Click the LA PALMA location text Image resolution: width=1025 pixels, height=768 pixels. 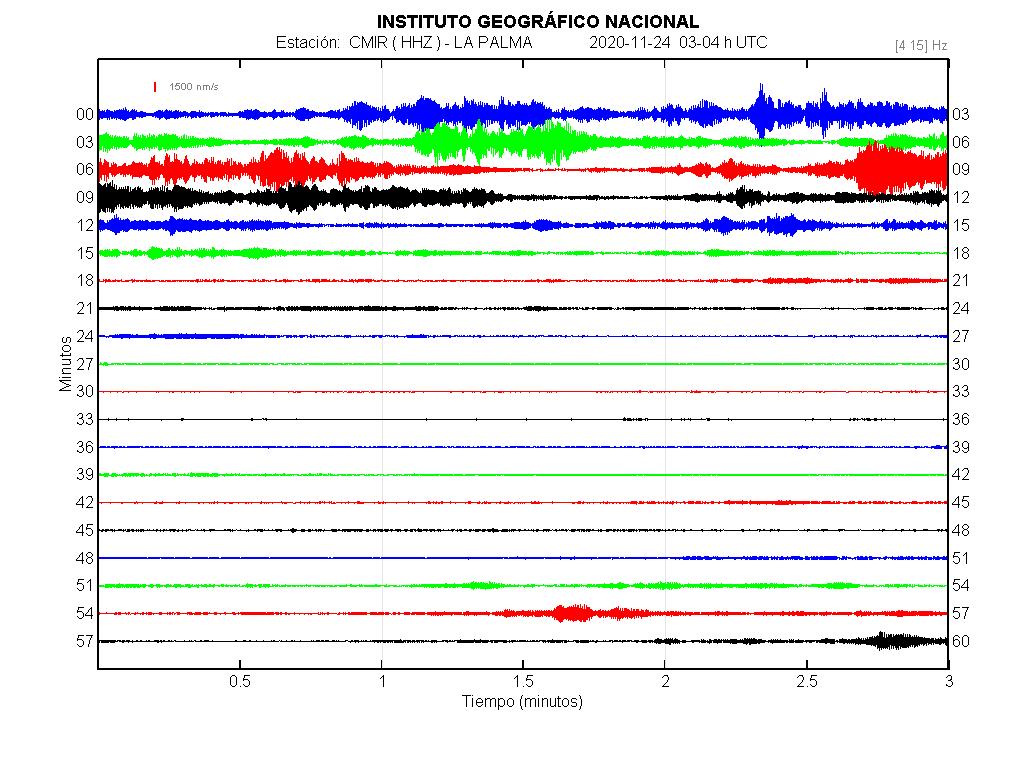pyautogui.click(x=493, y=43)
